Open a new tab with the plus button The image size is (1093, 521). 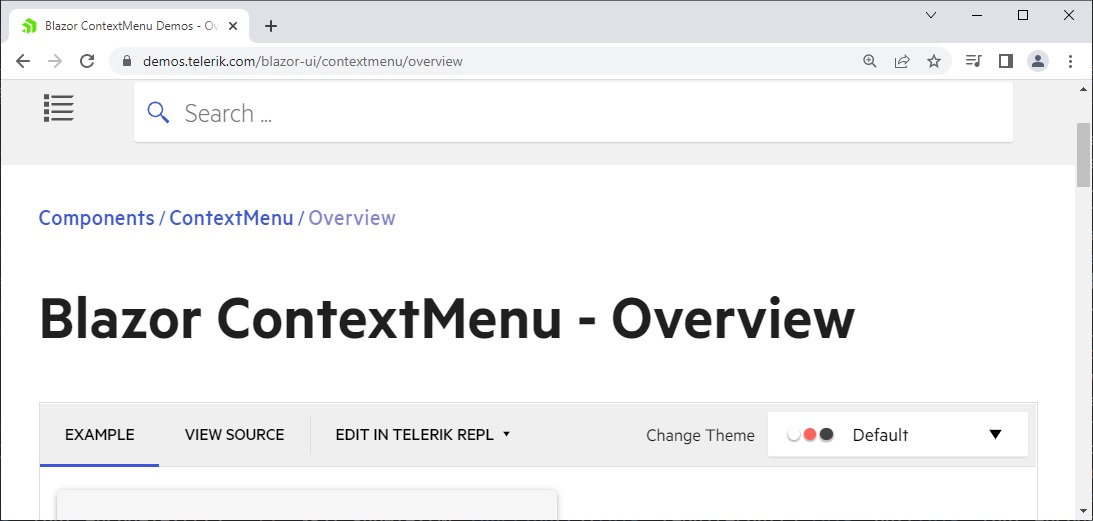pos(271,27)
